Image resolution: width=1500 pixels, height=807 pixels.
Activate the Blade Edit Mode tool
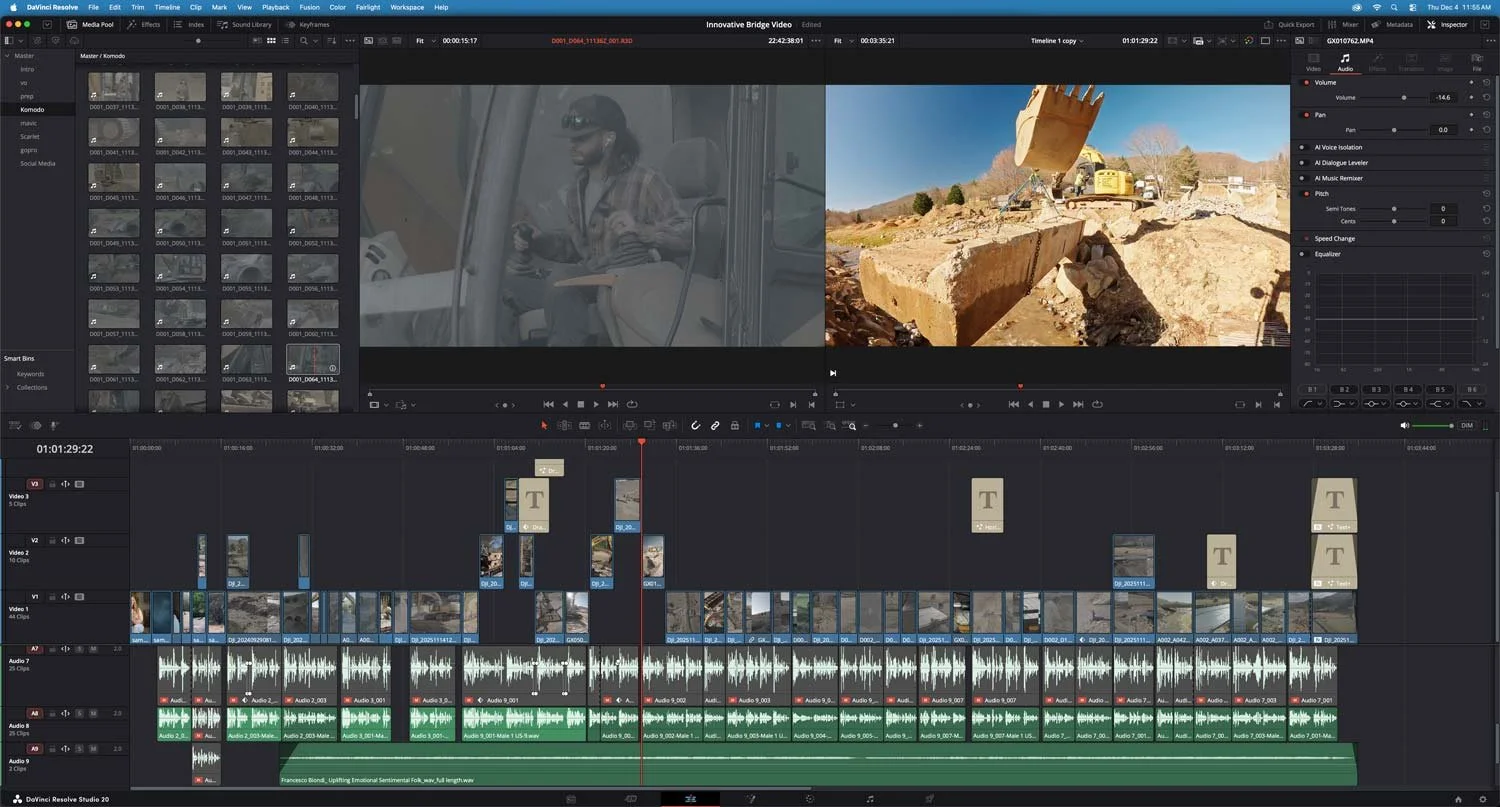pos(584,425)
